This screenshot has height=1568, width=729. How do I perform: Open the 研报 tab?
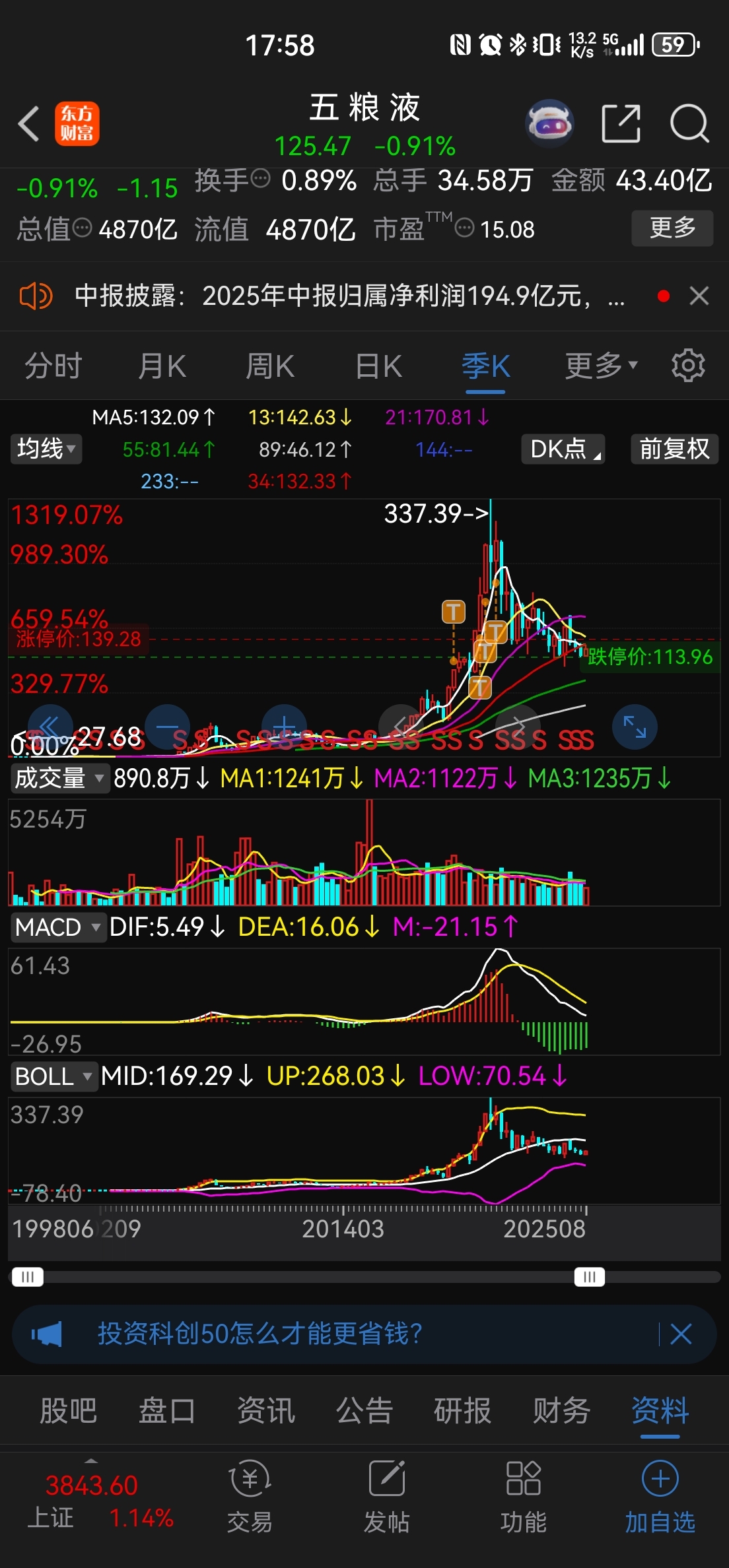click(463, 1412)
